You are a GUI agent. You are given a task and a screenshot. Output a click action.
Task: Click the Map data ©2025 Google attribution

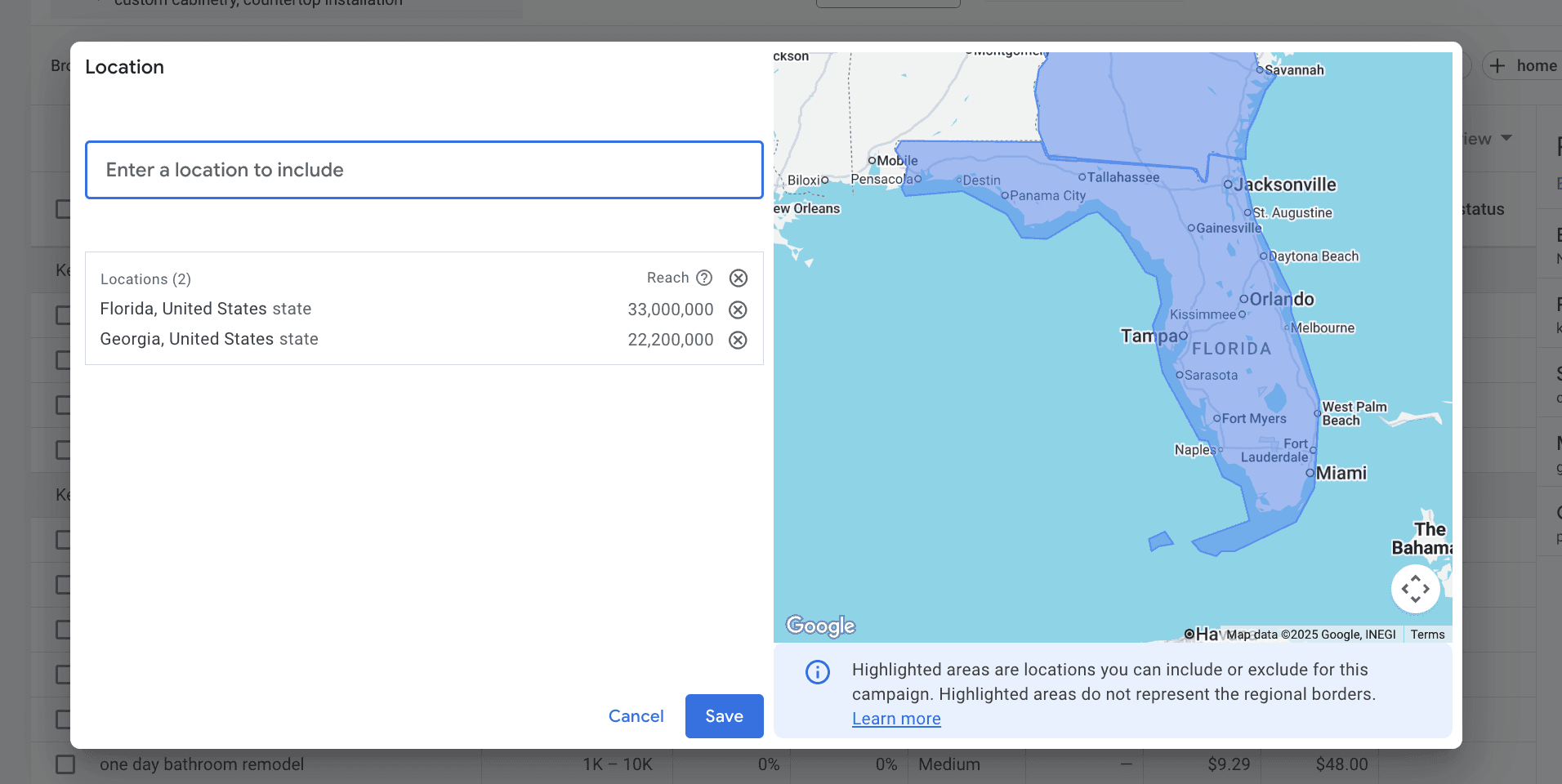coord(1310,635)
